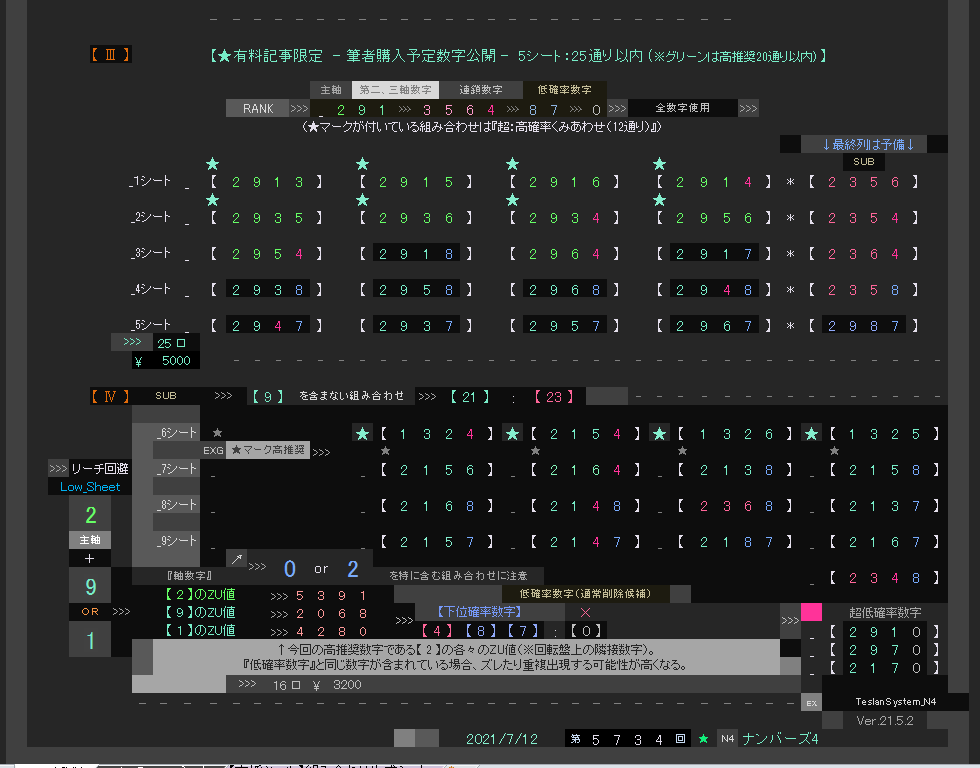Screen dimensions: 980x768
Task: Click the star above combination 2 9 1 6
Action: (x=512, y=164)
